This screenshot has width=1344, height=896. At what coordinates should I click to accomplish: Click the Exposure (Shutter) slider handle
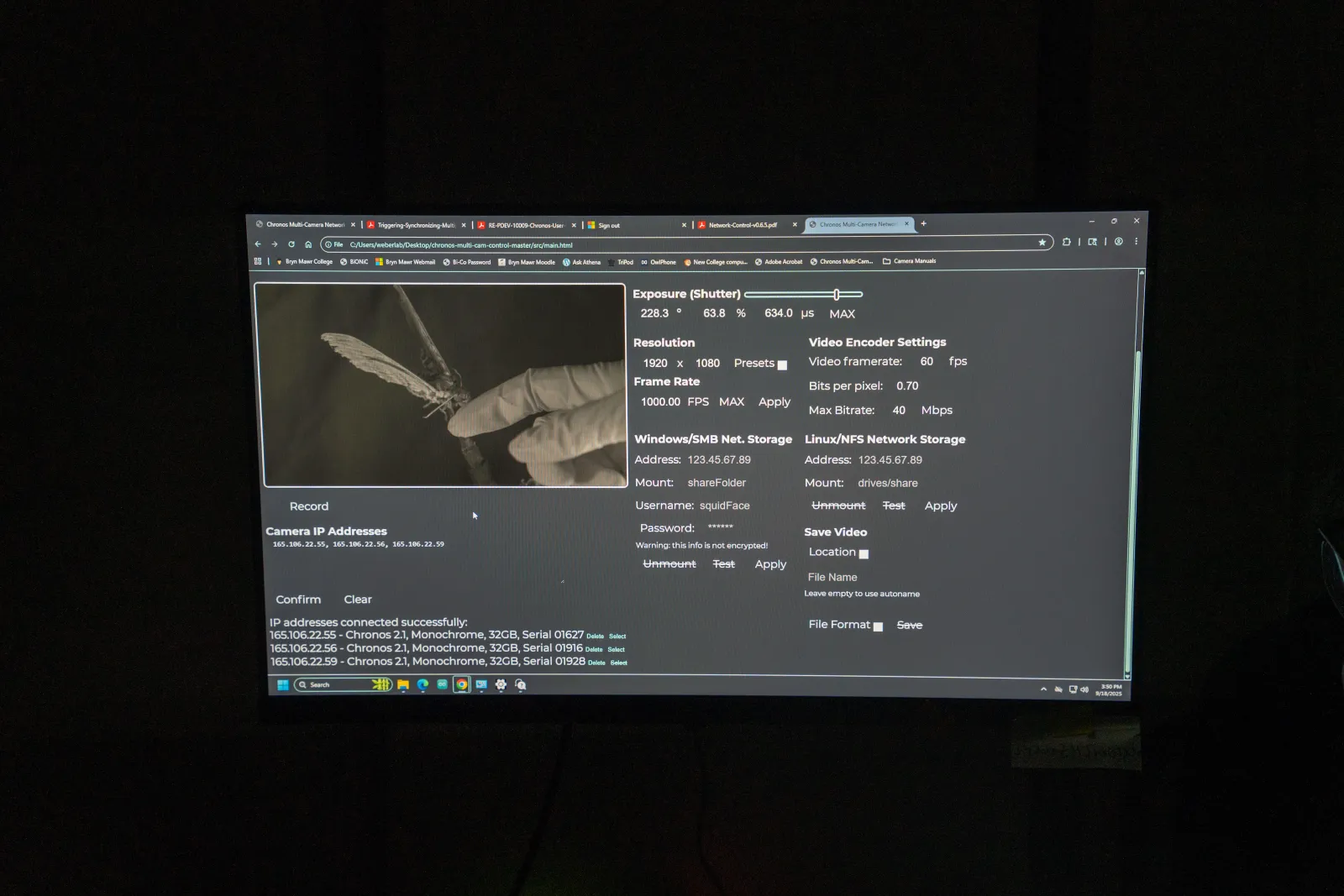pyautogui.click(x=837, y=294)
